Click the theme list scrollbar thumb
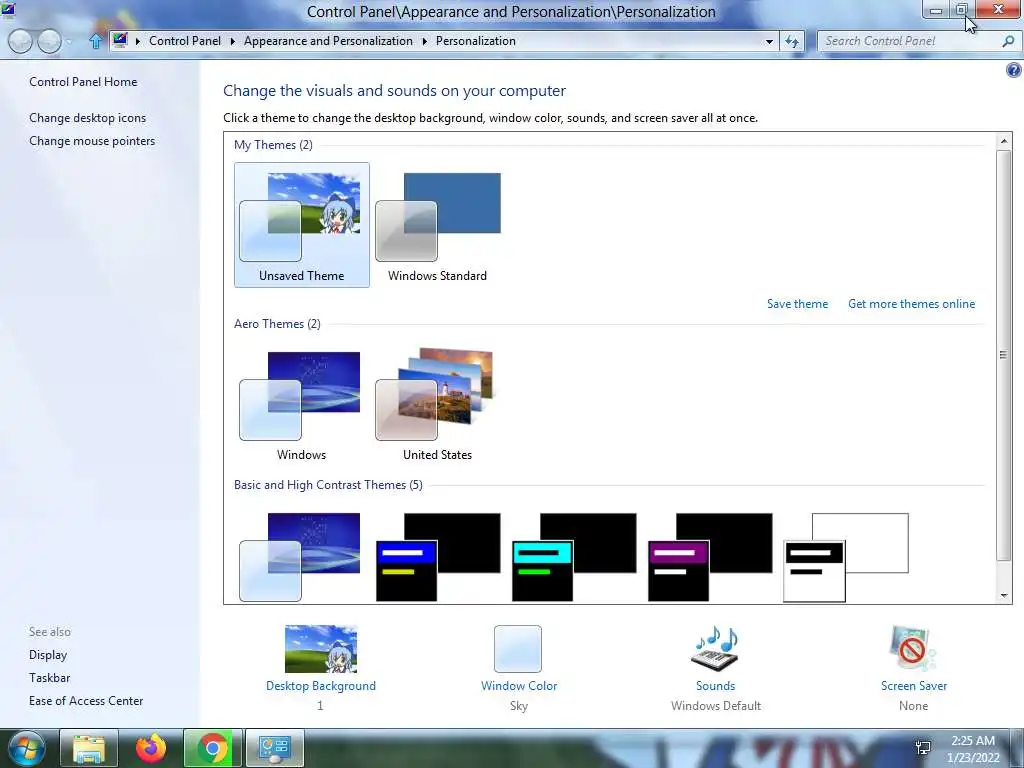Screen dimensions: 1024x768 [x=1003, y=355]
